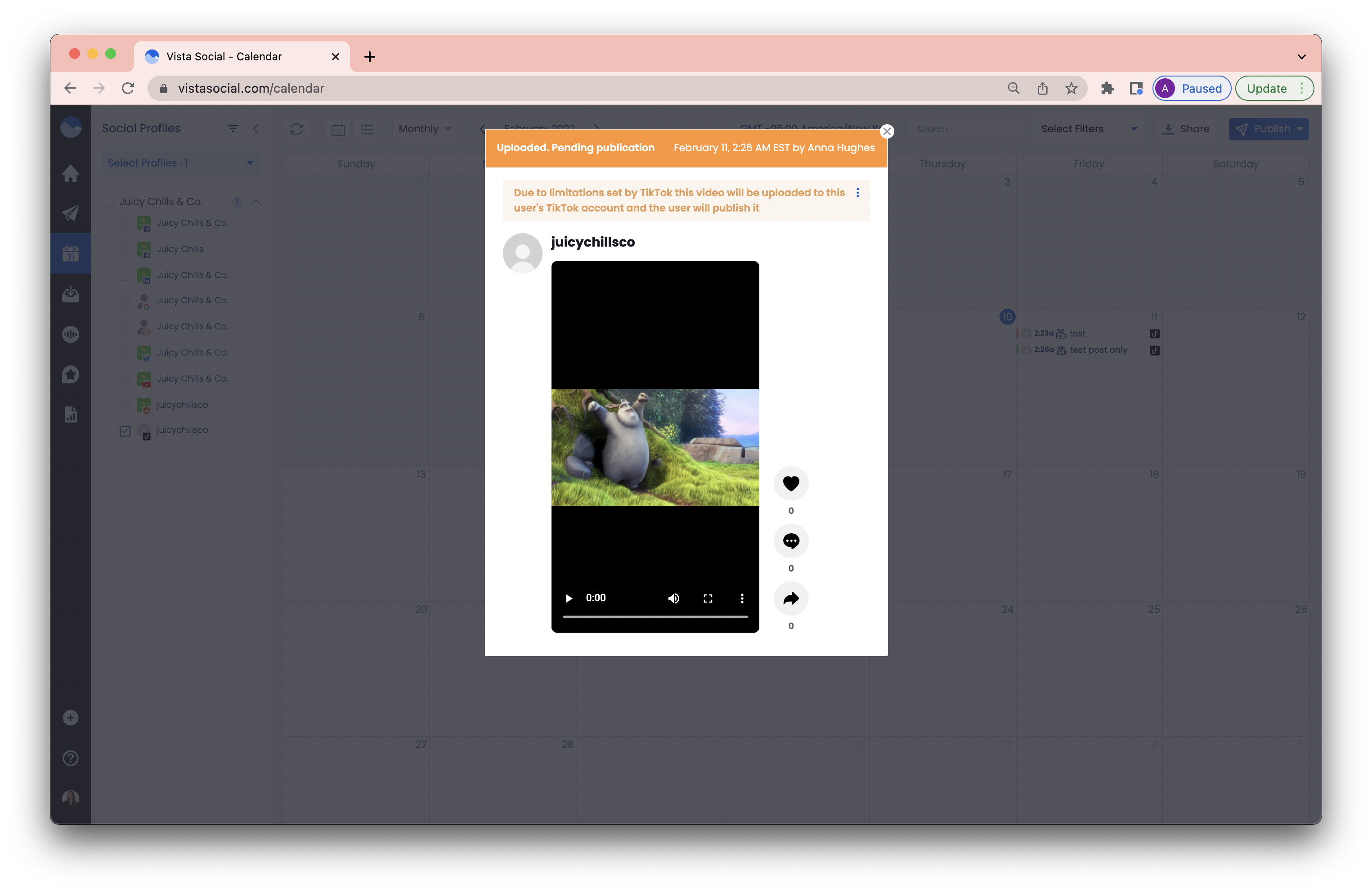Click the Paused profile button
This screenshot has height=891, width=1372.
click(x=1192, y=88)
